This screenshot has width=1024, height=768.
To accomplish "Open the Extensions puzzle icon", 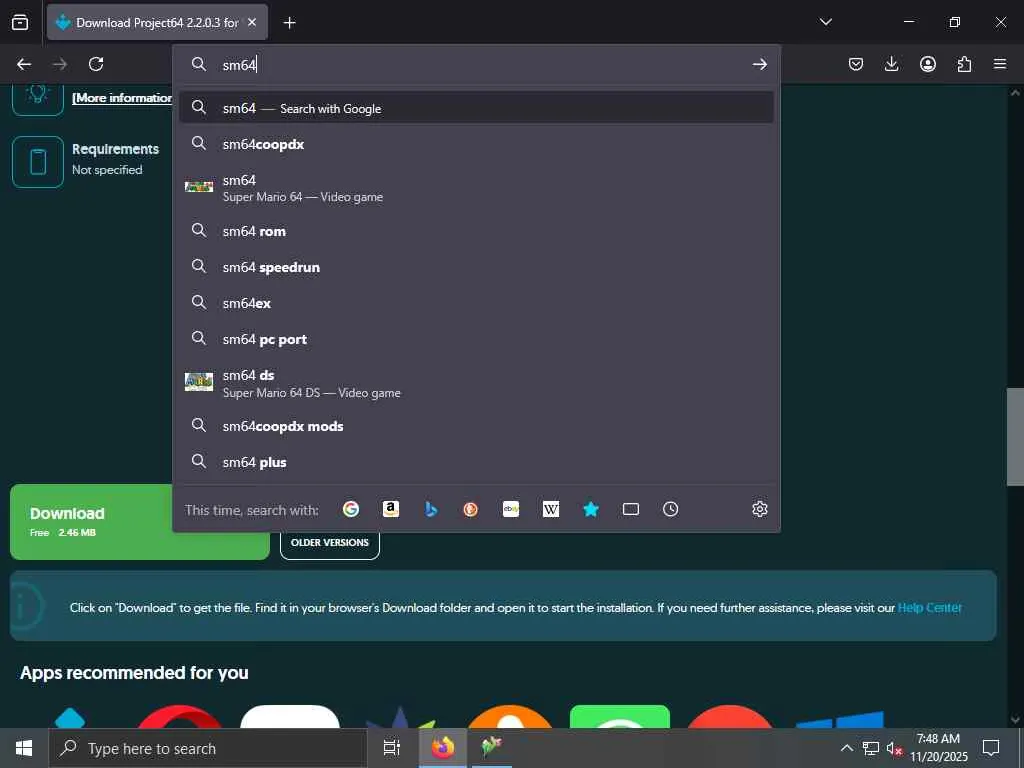I will pos(964,64).
